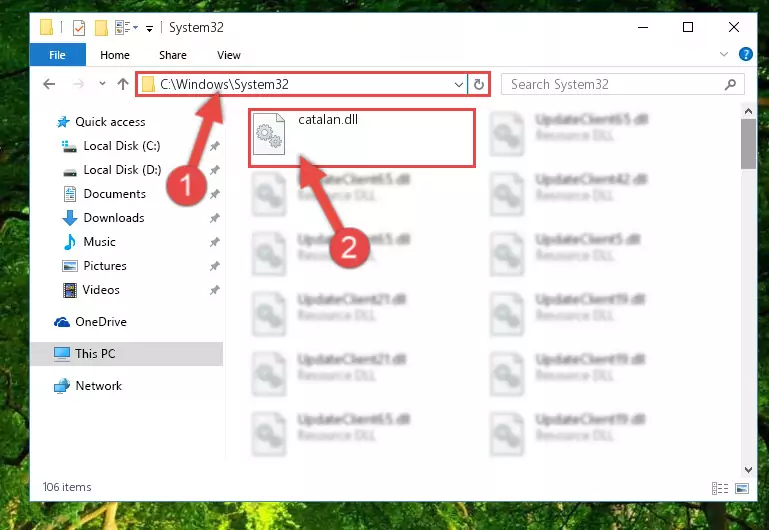
Task: Open the recent locations dropdown arrow
Action: pos(102,84)
